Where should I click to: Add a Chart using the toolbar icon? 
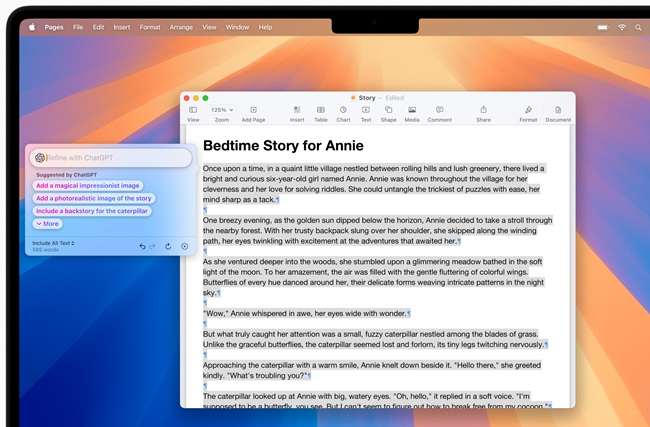[343, 110]
